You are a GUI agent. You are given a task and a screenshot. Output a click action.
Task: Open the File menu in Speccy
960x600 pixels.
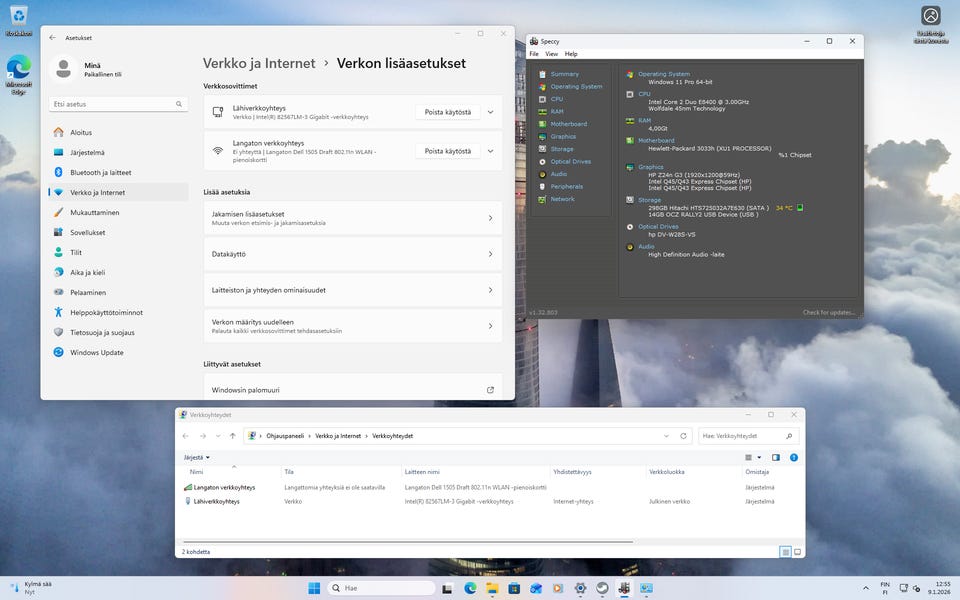tap(534, 54)
